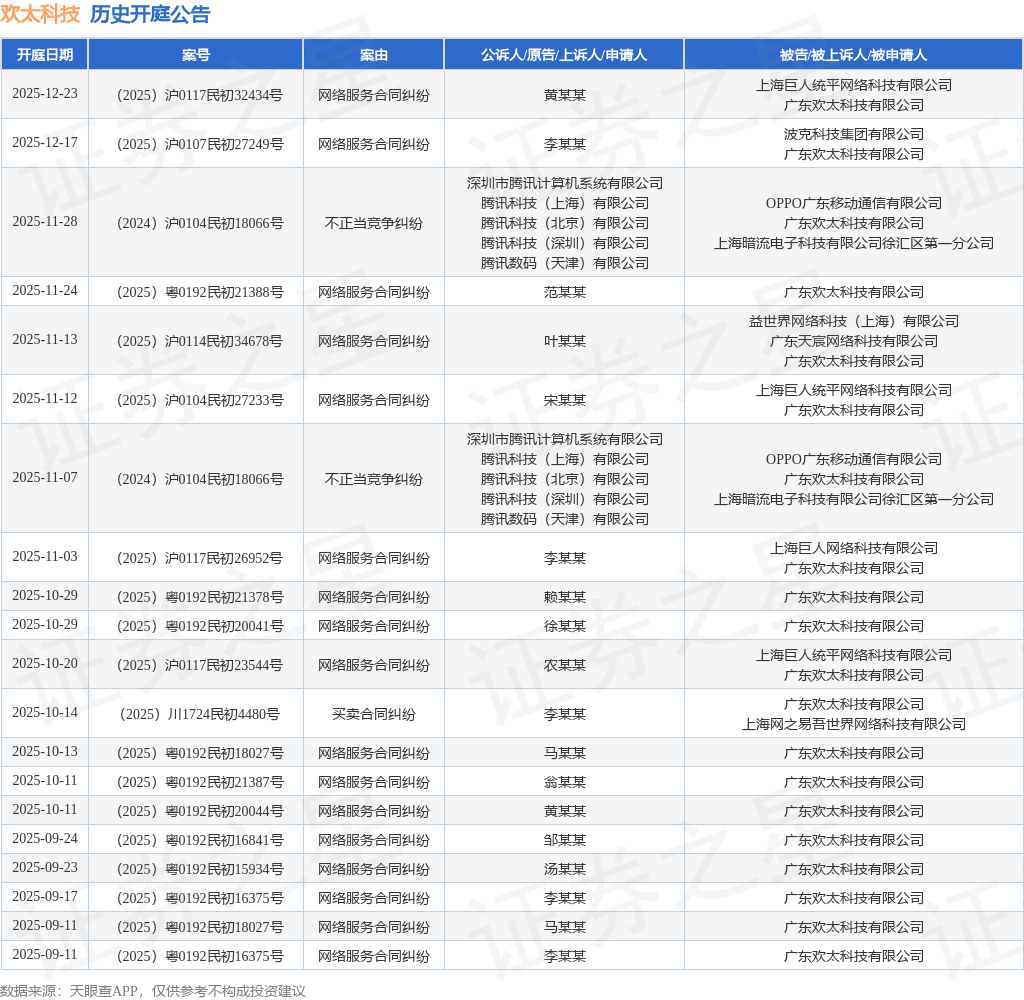Click case number (2025)粤0192民初21387号
Image resolution: width=1024 pixels, height=1000 pixels.
point(200,782)
